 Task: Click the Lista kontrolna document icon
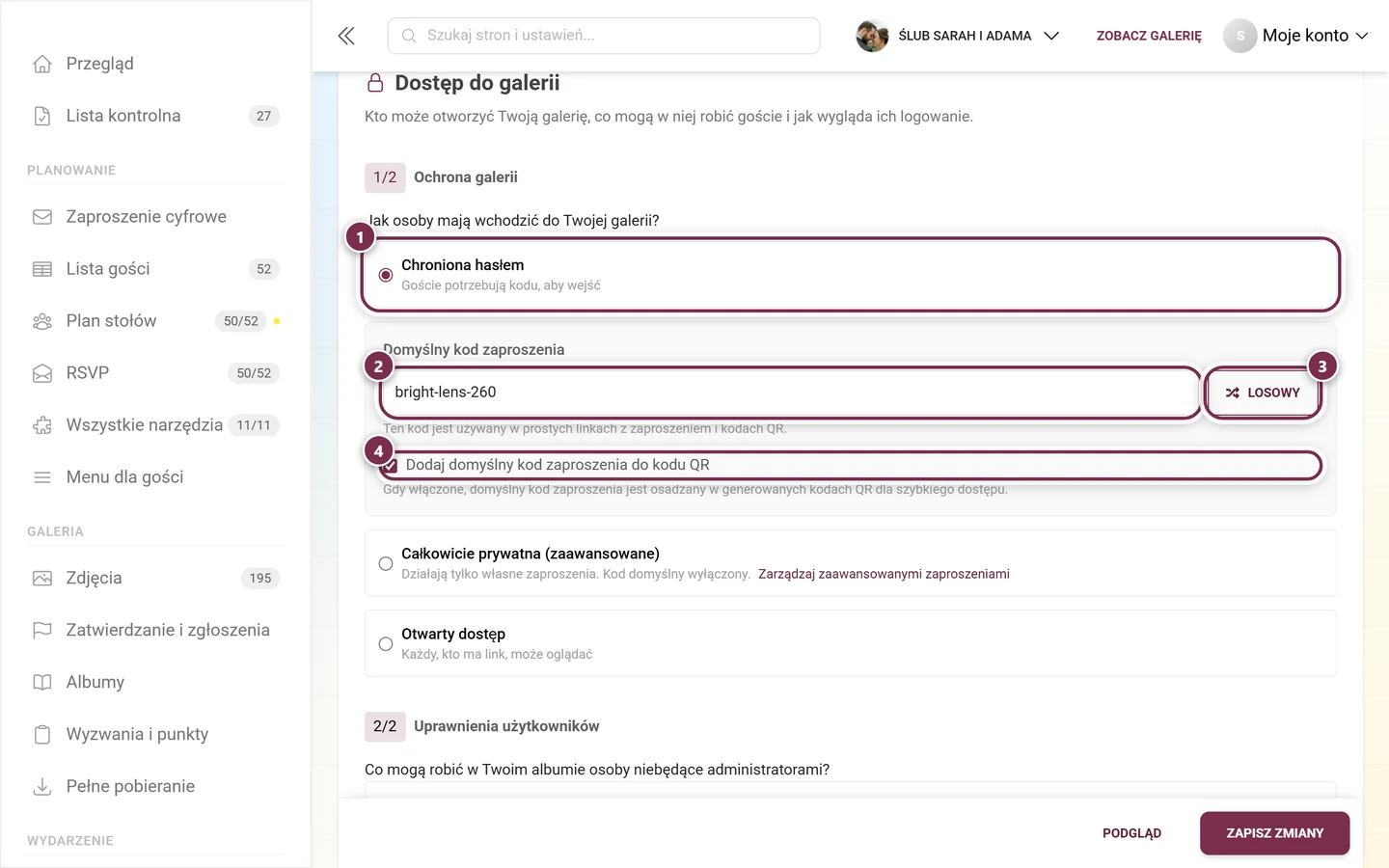coord(42,116)
